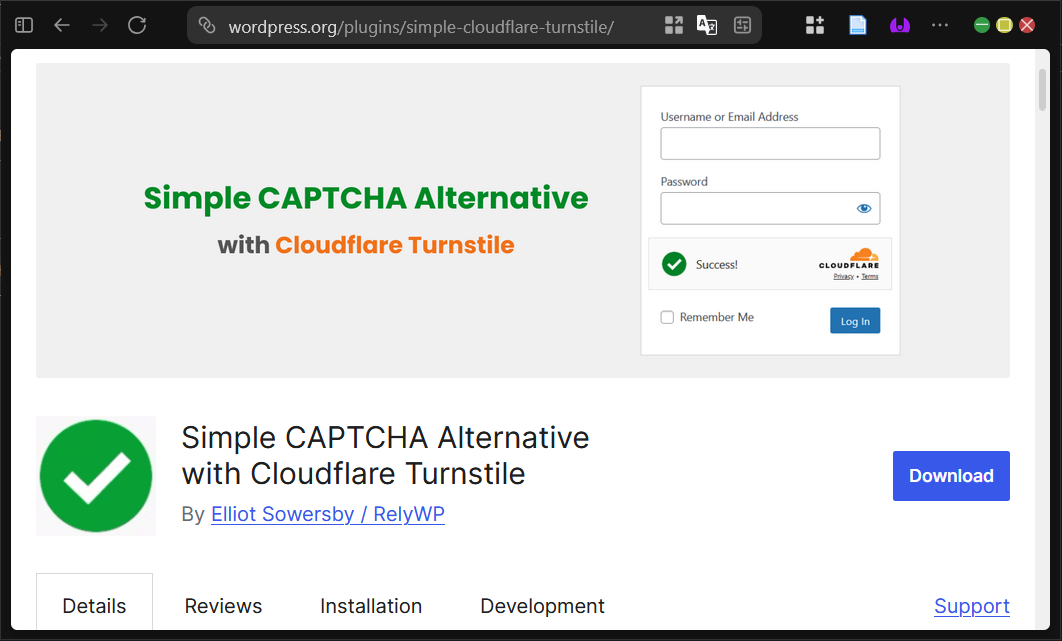Image resolution: width=1062 pixels, height=641 pixels.
Task: Select the Details tab
Action: (x=94, y=606)
